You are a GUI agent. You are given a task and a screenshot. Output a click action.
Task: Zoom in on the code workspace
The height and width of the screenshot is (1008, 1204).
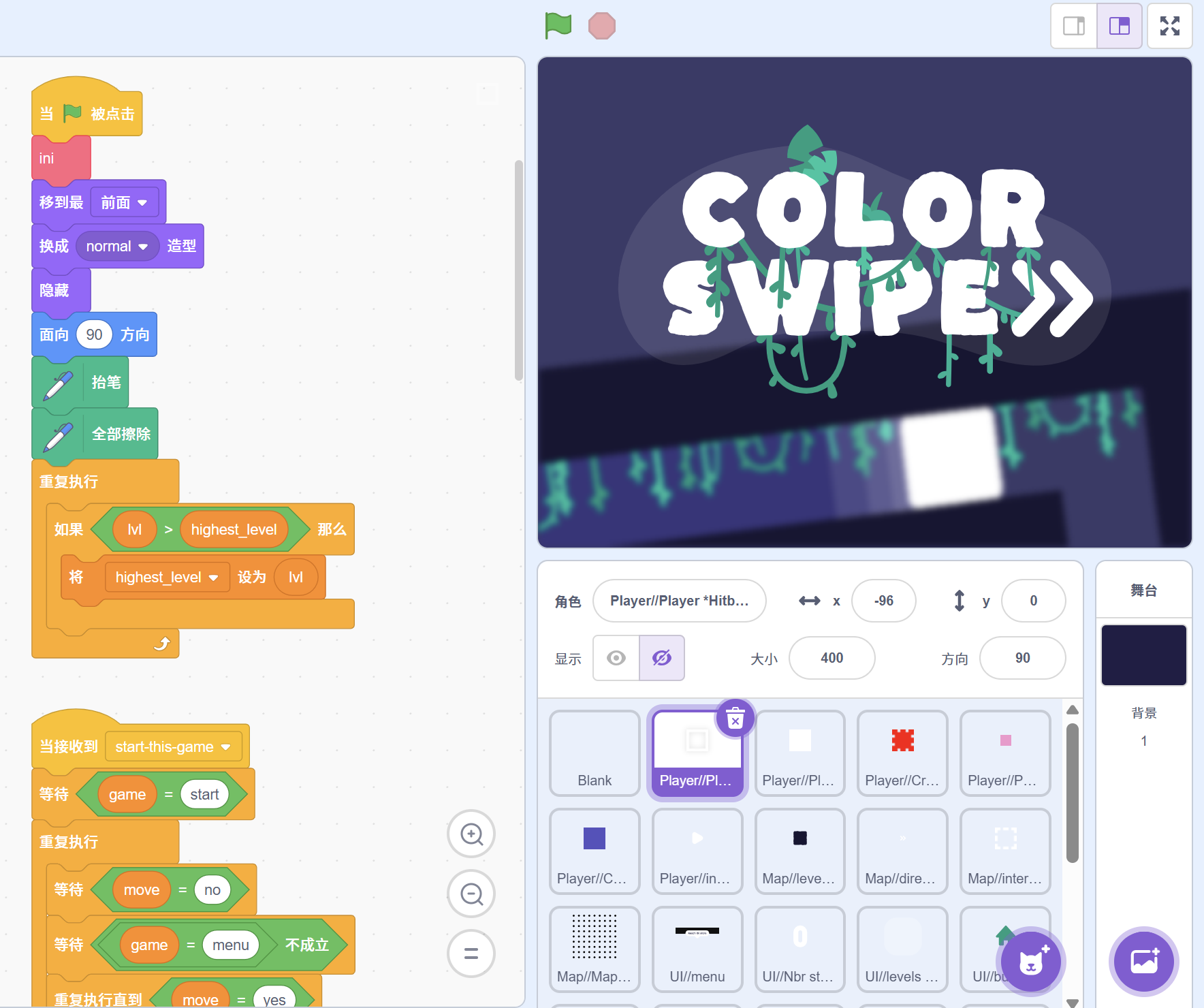pyautogui.click(x=471, y=834)
